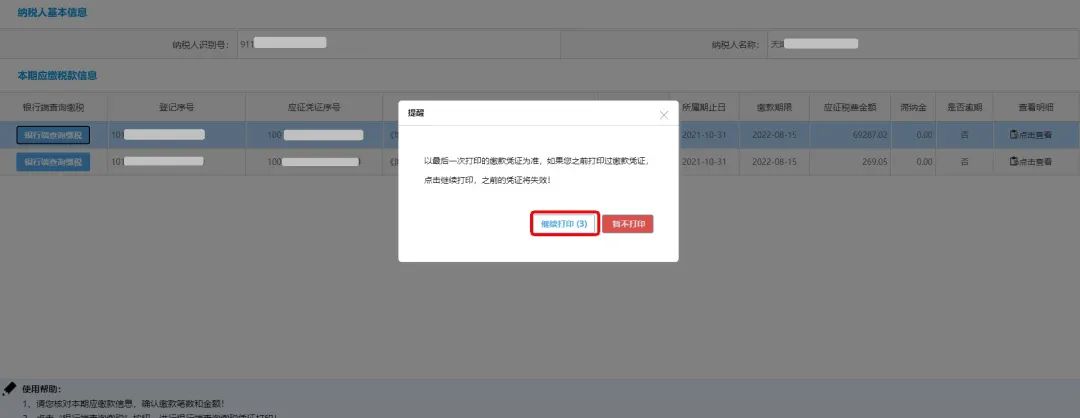Click the 缴款期限 column header
Screen dimensions: 1080x418
pyautogui.click(x=776, y=107)
